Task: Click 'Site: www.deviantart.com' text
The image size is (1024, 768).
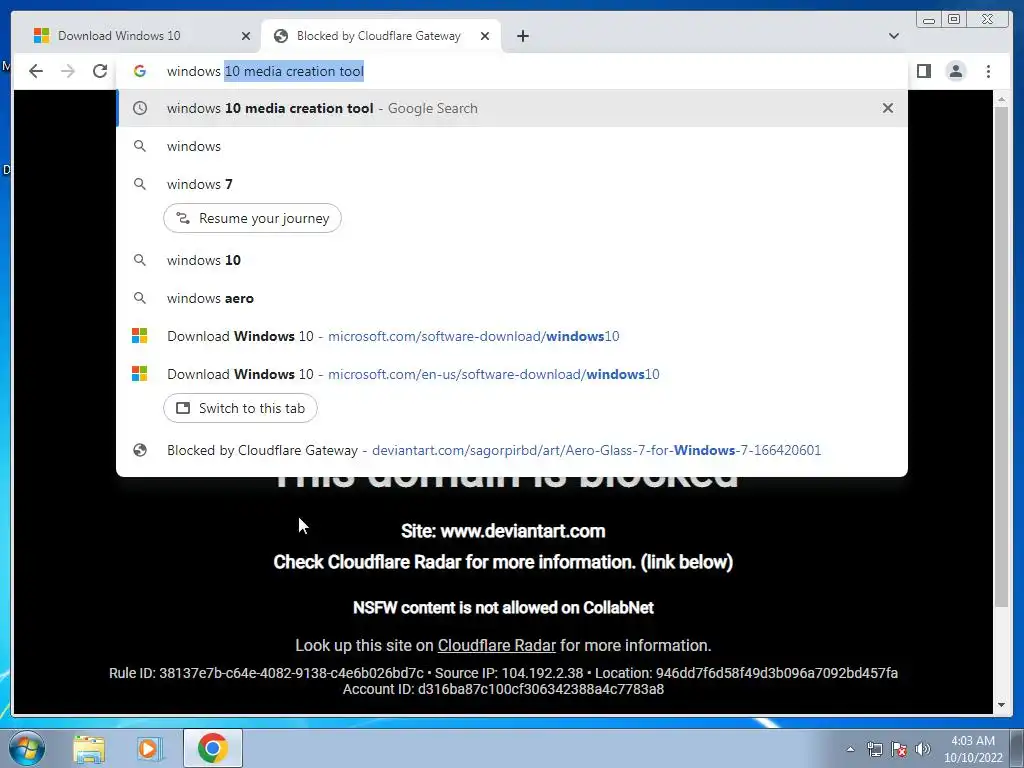Action: [x=503, y=531]
